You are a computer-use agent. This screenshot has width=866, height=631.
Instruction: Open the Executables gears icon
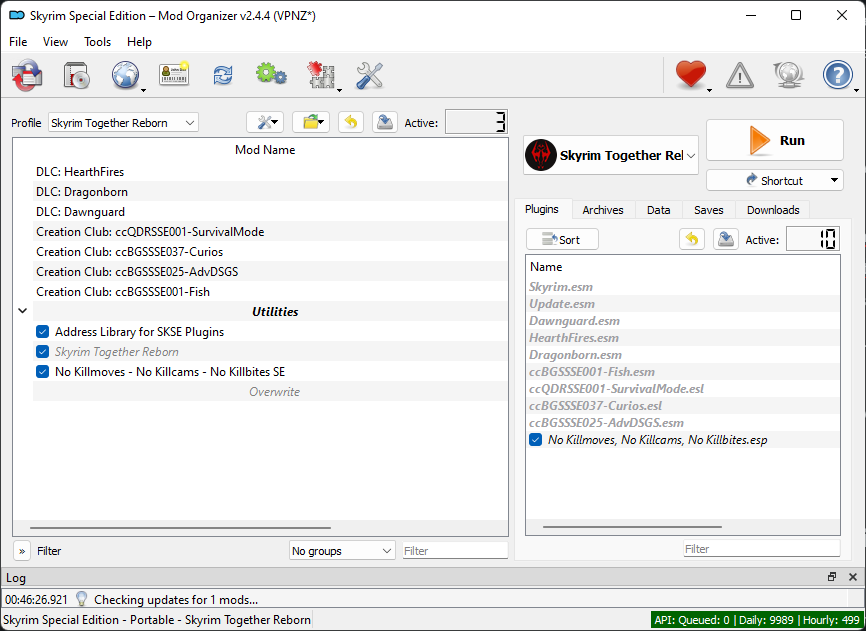click(270, 76)
